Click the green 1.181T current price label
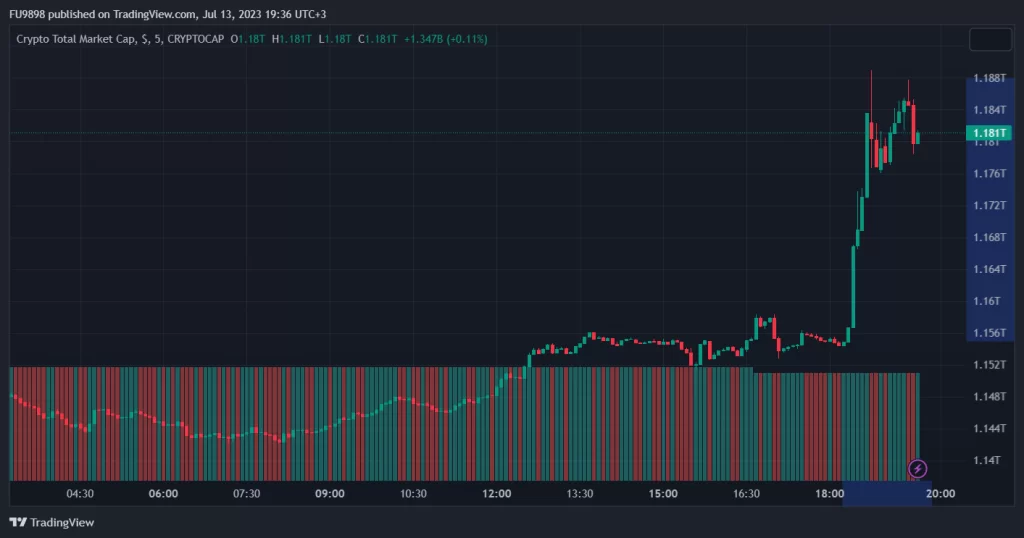 pos(988,133)
